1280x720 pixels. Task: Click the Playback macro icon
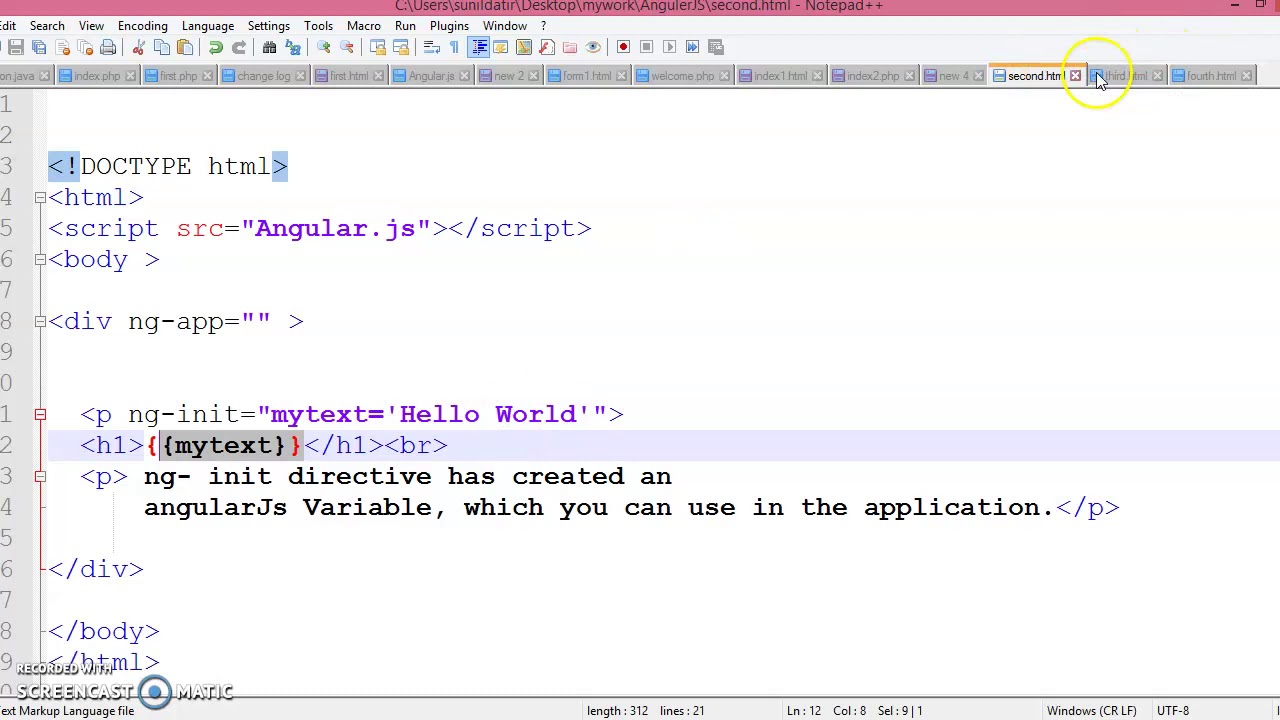tap(669, 47)
